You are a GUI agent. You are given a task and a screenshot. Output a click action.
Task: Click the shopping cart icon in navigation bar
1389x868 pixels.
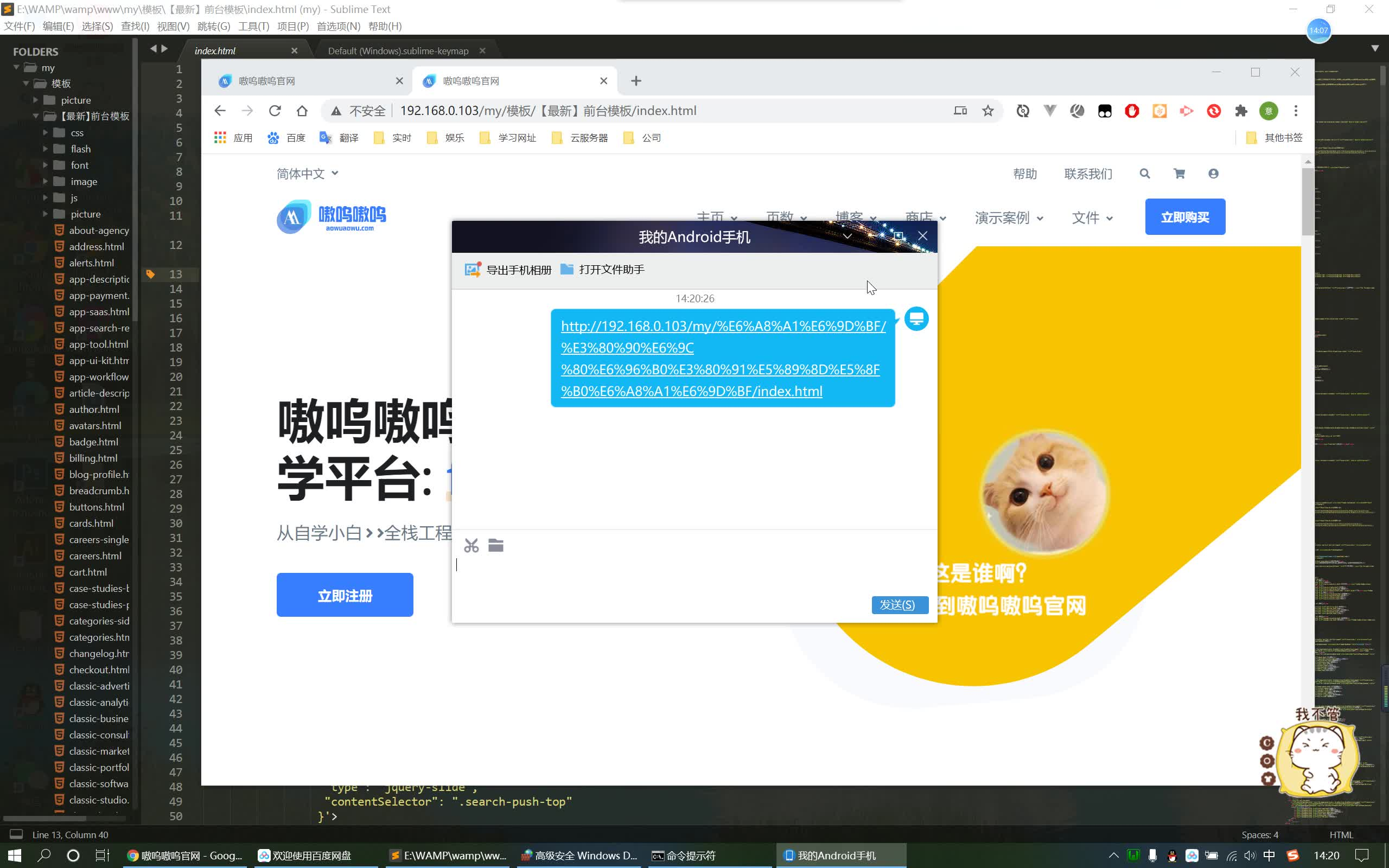(1179, 173)
